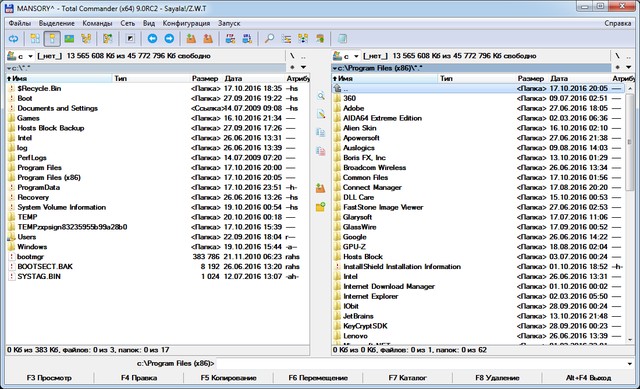Click the left panel root backslash button

pos(292,56)
